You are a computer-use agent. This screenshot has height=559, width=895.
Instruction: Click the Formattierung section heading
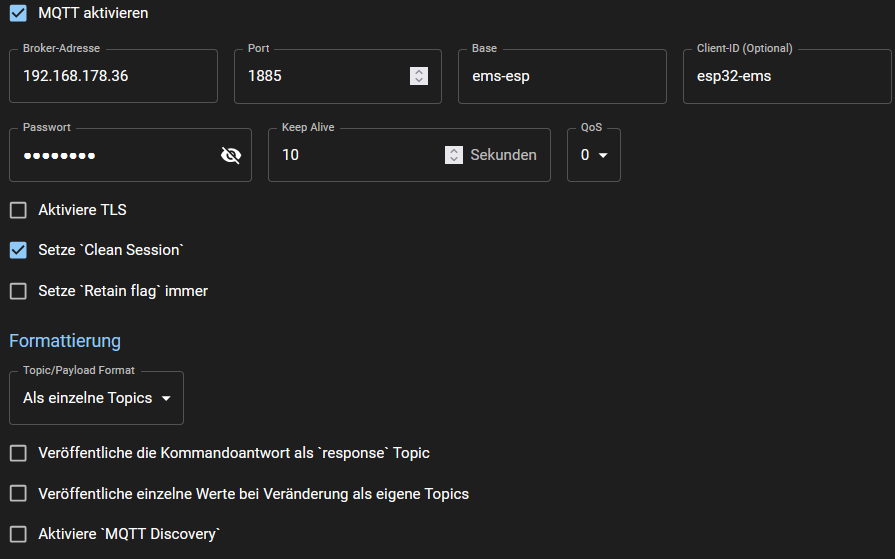pos(65,341)
